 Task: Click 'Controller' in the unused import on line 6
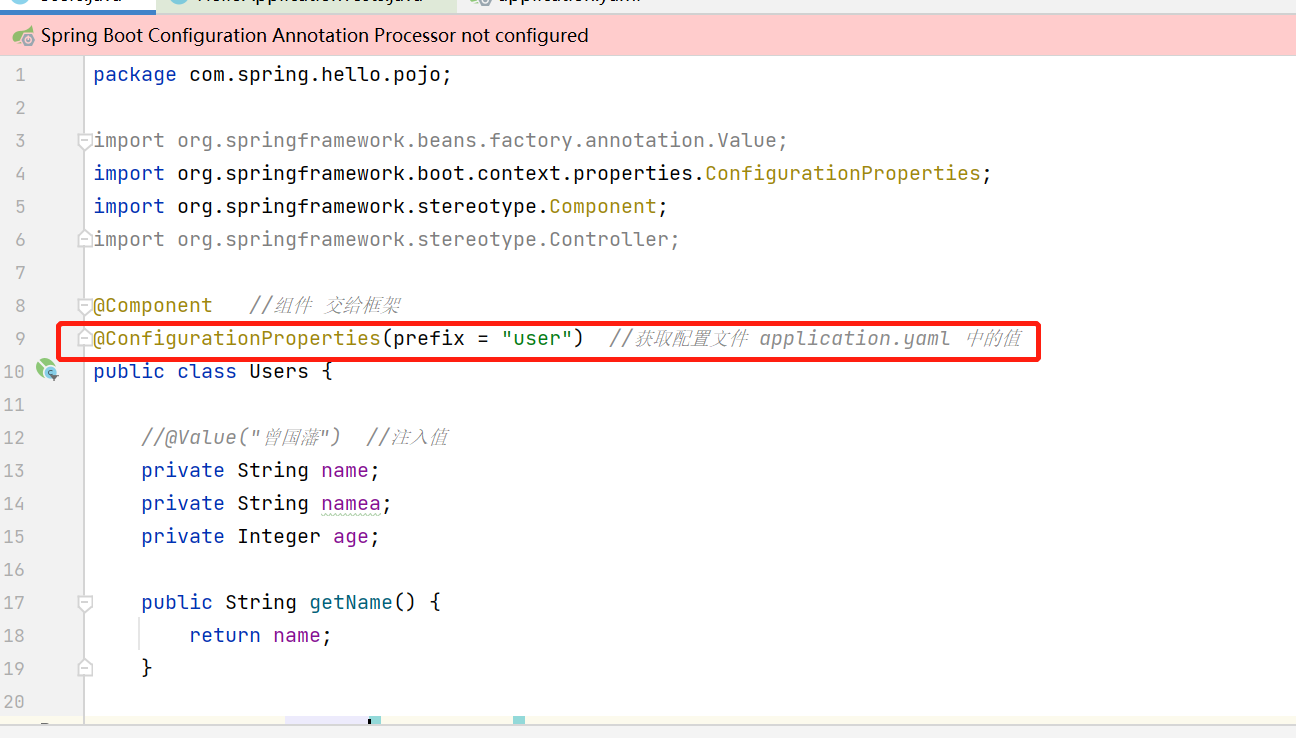pyautogui.click(x=609, y=239)
